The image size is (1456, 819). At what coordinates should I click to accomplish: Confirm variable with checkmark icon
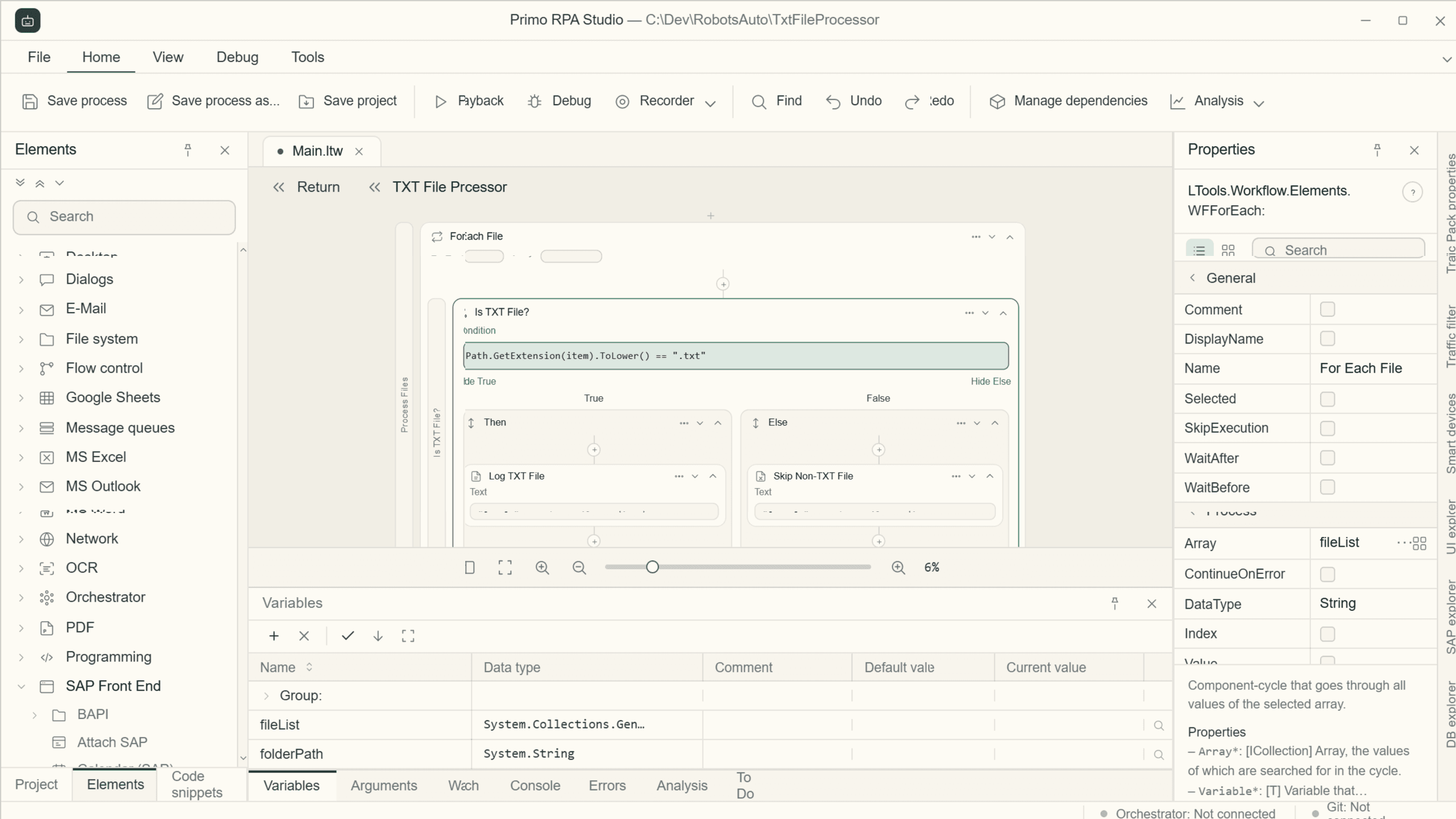[x=348, y=635]
